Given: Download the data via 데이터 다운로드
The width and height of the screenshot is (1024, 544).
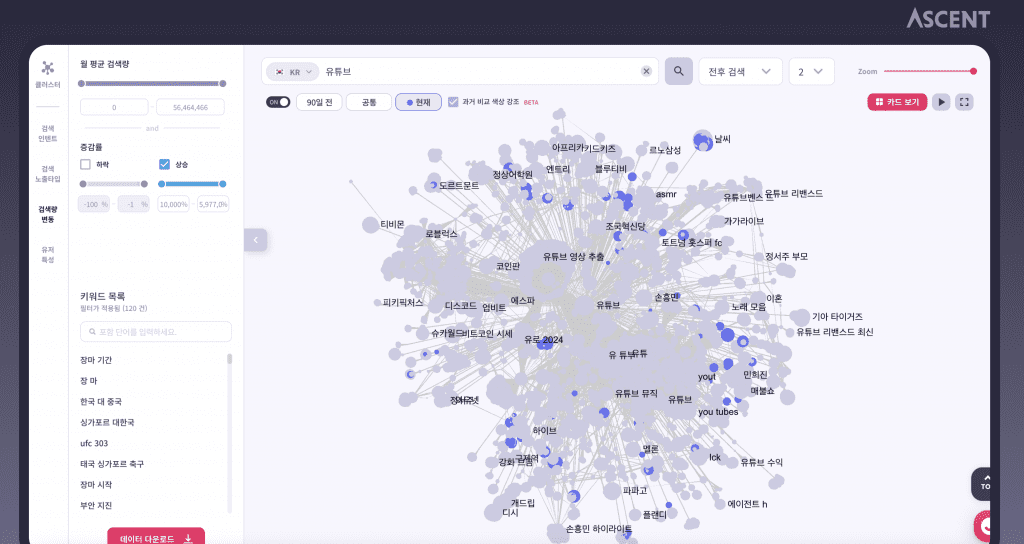Looking at the screenshot, I should click(156, 538).
